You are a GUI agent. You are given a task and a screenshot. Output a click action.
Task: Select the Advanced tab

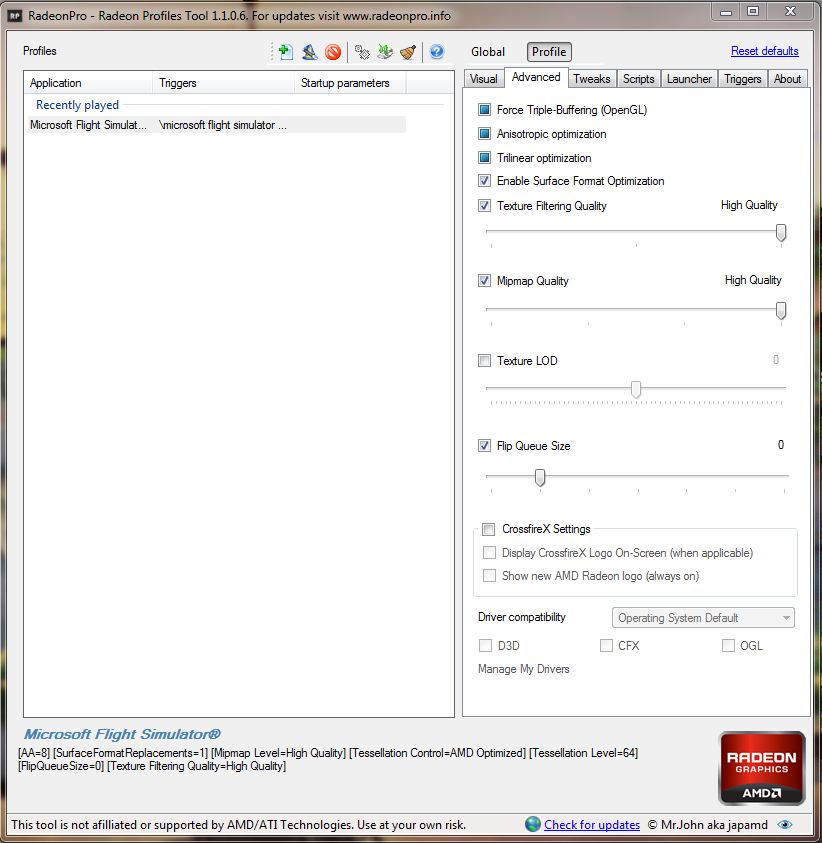point(536,77)
